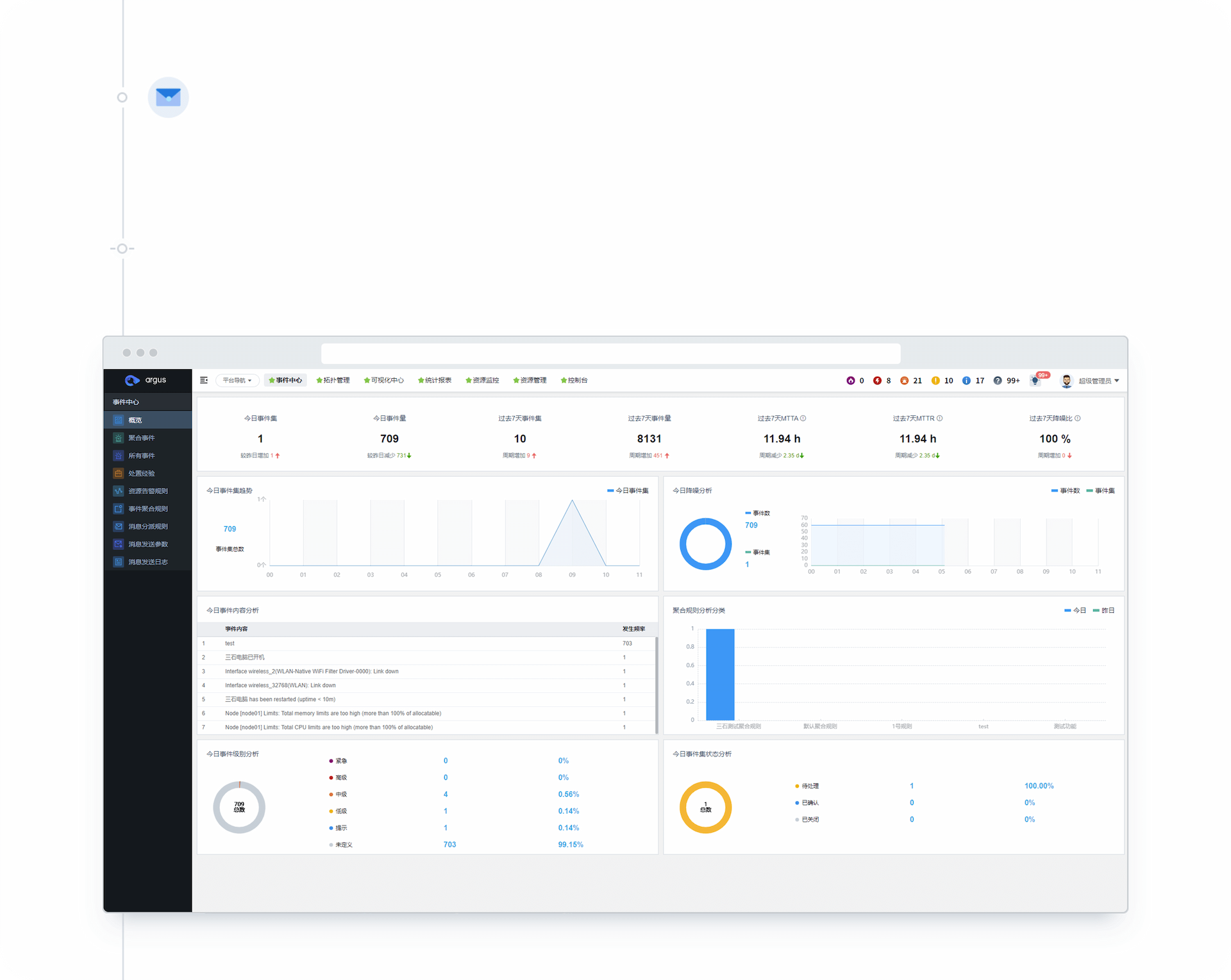Click the 100.00% value for 待处理 status
The height and width of the screenshot is (980, 1231).
tap(1039, 786)
